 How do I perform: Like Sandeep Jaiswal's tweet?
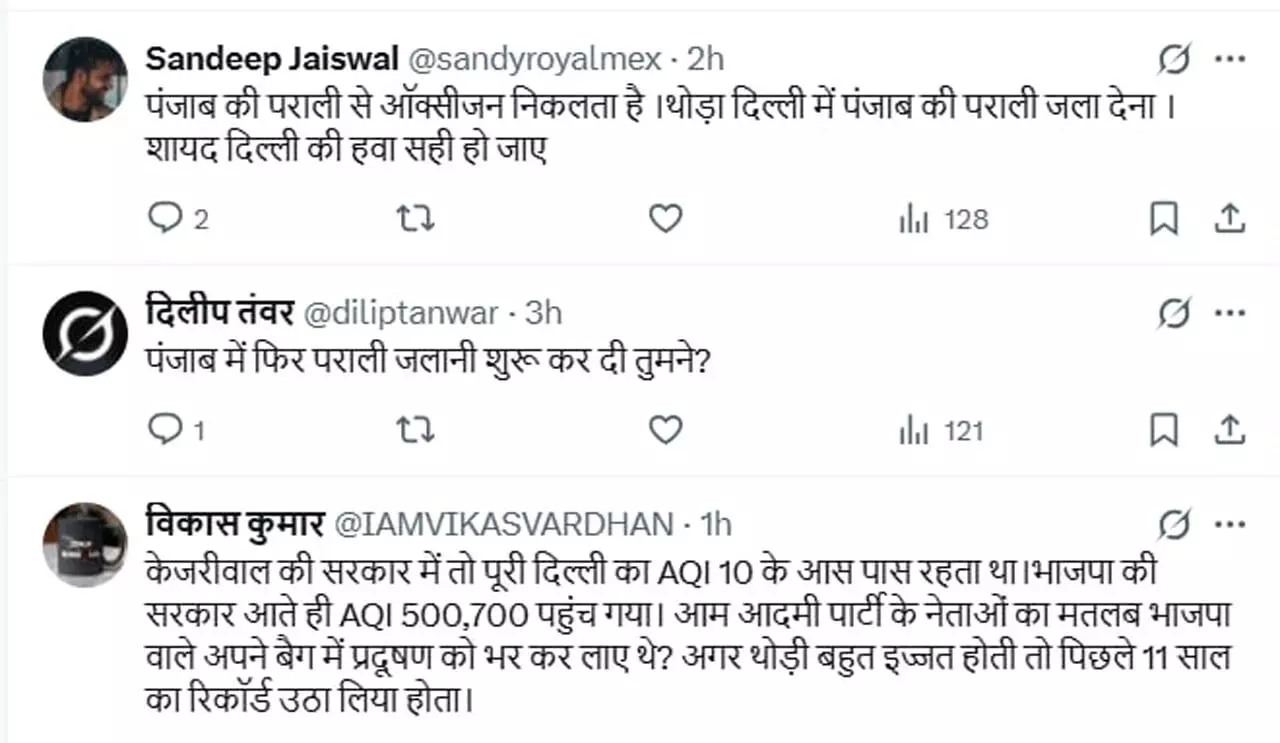click(665, 219)
